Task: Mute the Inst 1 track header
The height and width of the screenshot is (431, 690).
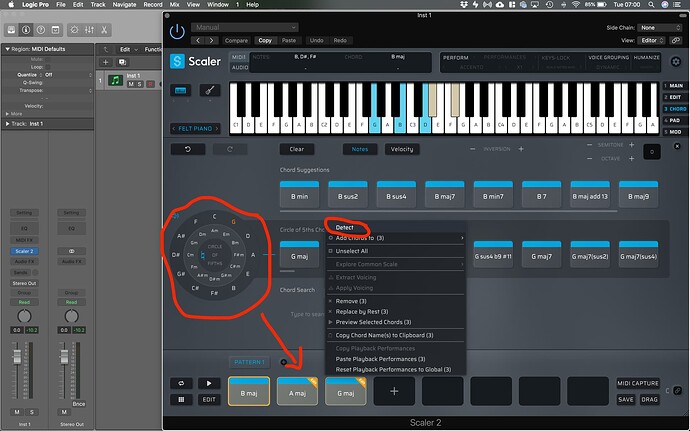Action: pos(131,84)
